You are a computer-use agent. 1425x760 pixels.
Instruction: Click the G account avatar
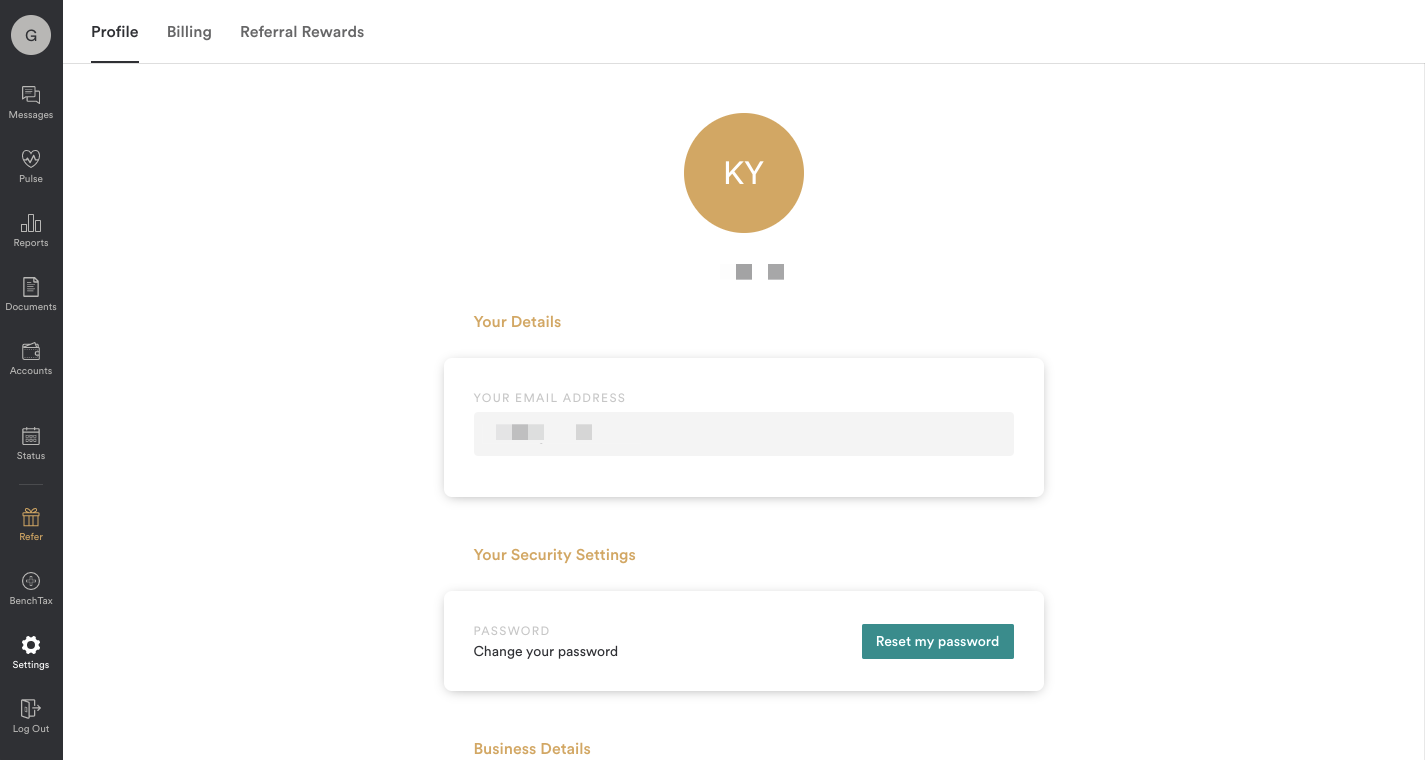tap(31, 36)
